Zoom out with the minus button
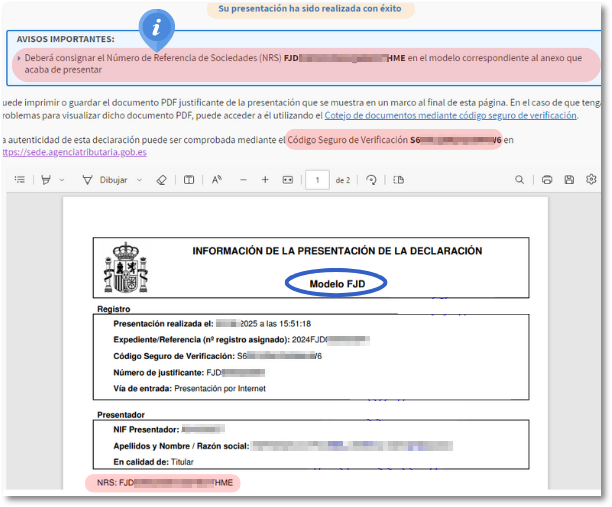Screen dimensions: 612x507 coord(242,180)
